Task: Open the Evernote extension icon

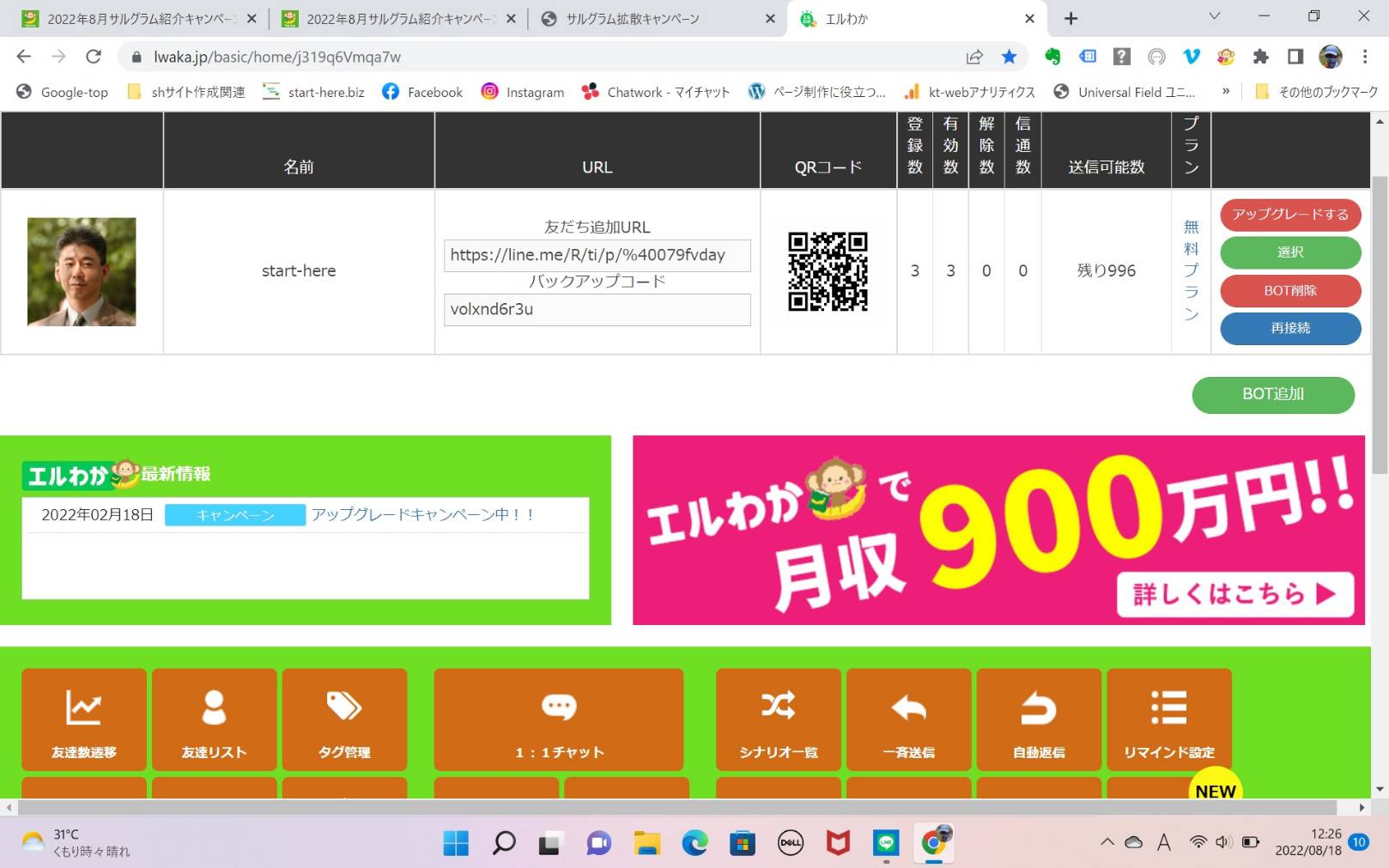Action: pyautogui.click(x=1052, y=57)
